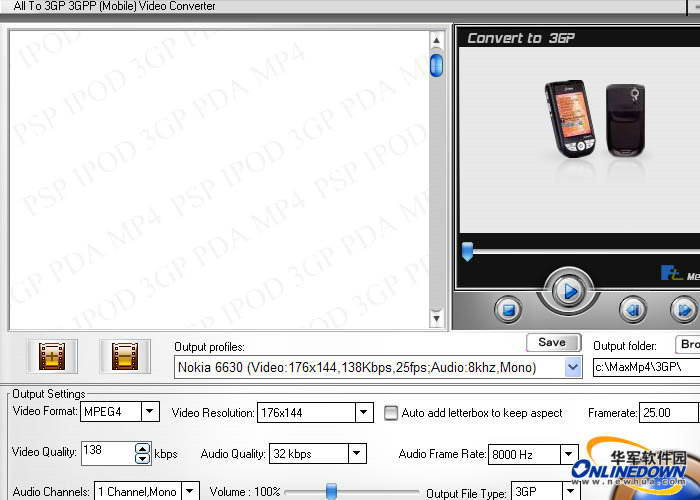Increase Video Quality with the up arrow
The height and width of the screenshot is (500, 700).
pos(142,448)
